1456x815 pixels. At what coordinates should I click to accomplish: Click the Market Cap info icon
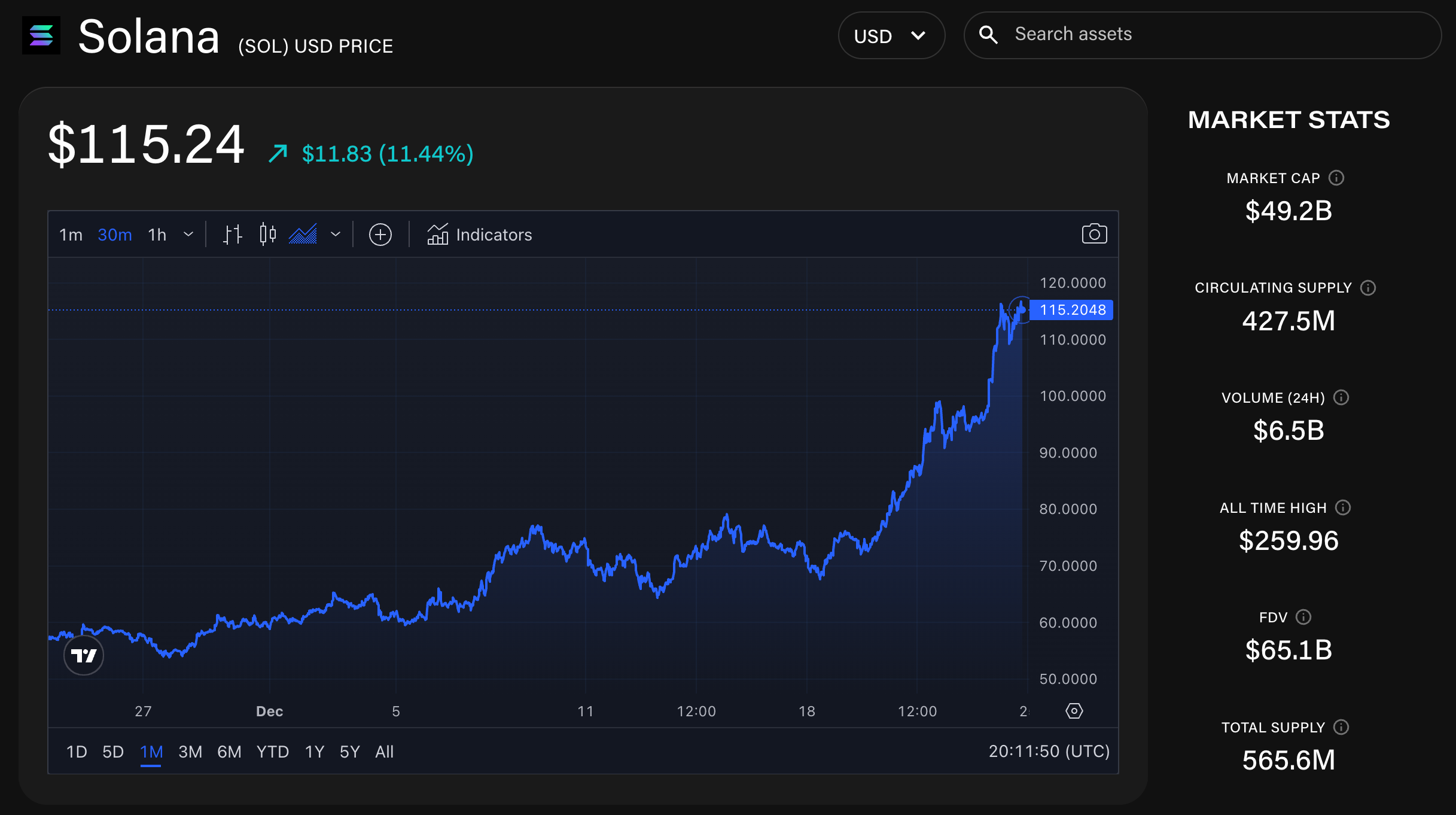click(1336, 178)
